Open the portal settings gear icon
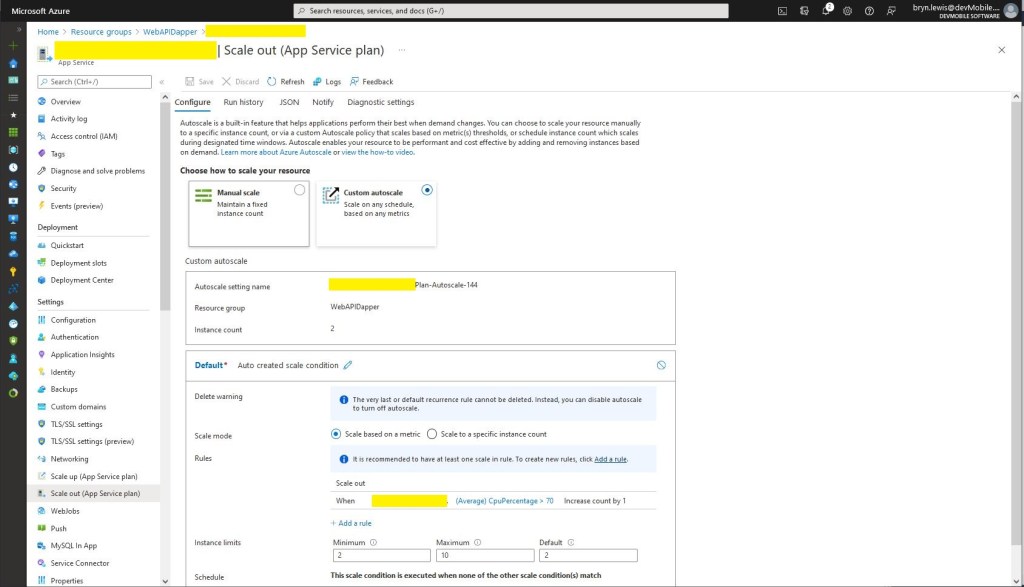This screenshot has height=587, width=1024. pyautogui.click(x=848, y=11)
